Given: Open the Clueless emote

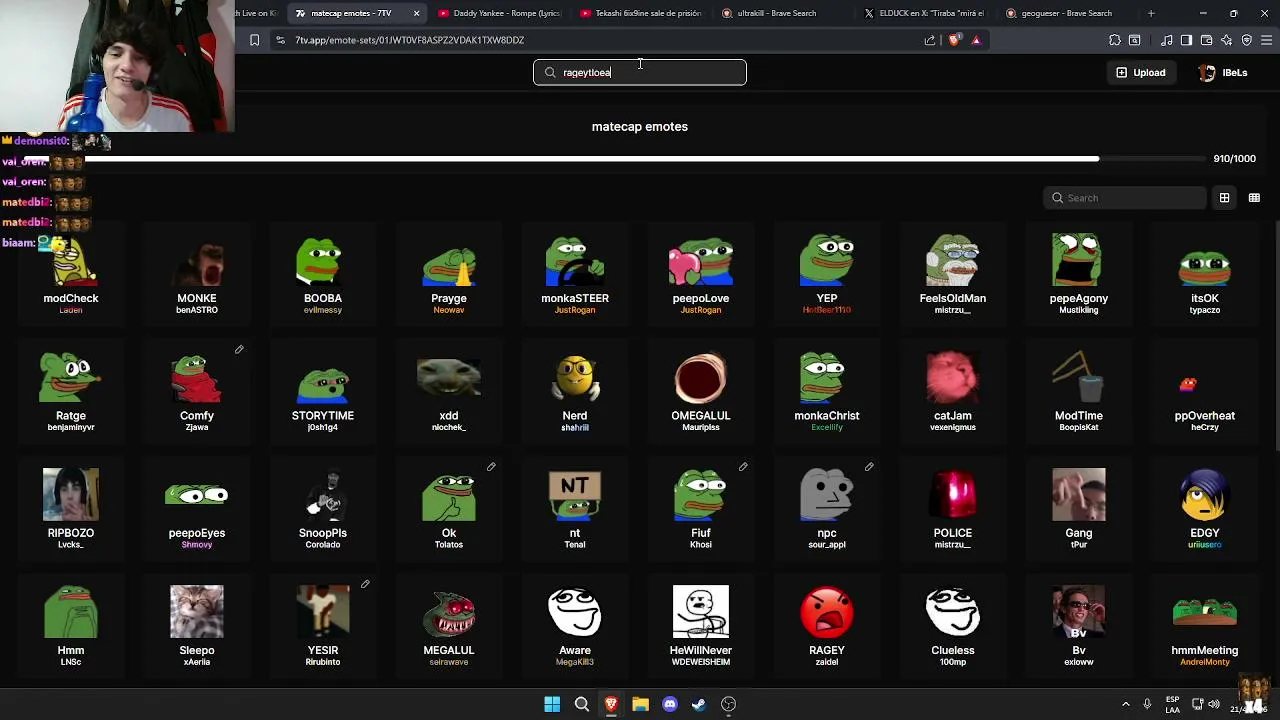Looking at the screenshot, I should click(953, 627).
